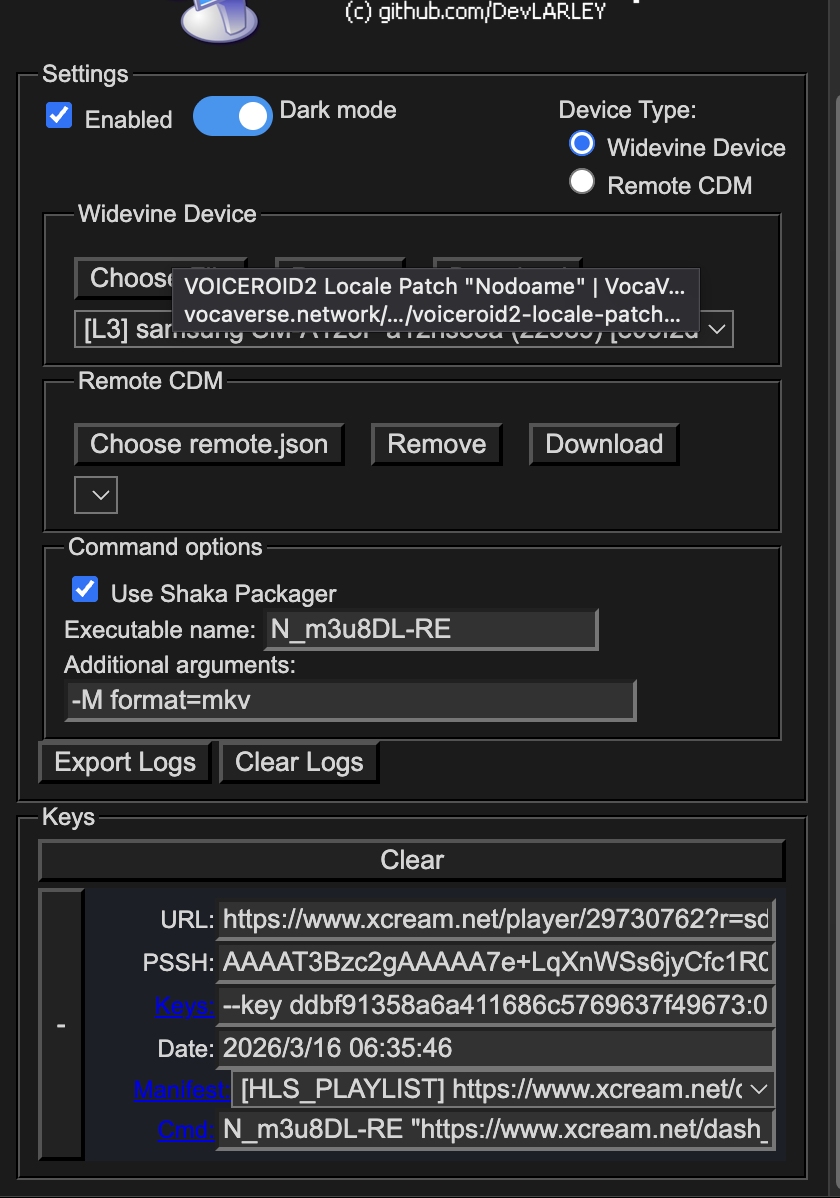Click Remove in Remote CDM section

[436, 445]
